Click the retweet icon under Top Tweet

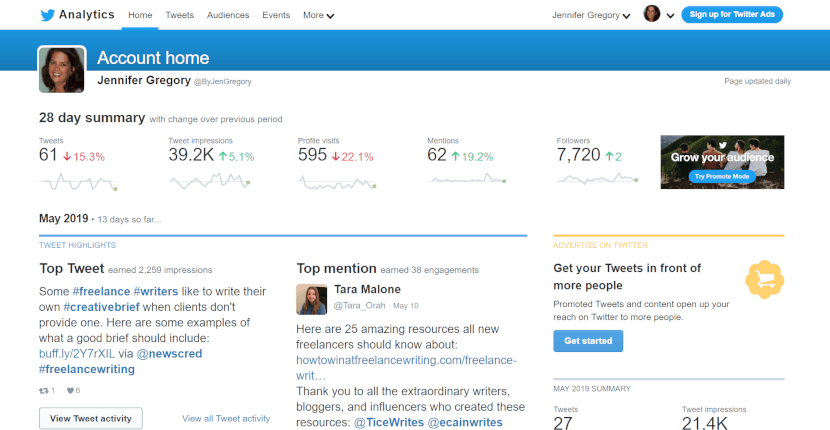[x=43, y=391]
